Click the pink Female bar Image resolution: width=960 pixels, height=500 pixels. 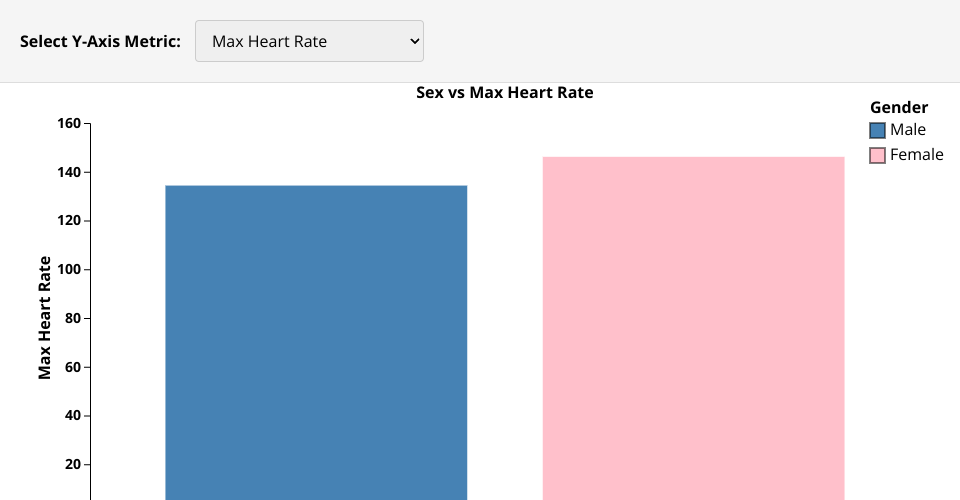point(693,328)
